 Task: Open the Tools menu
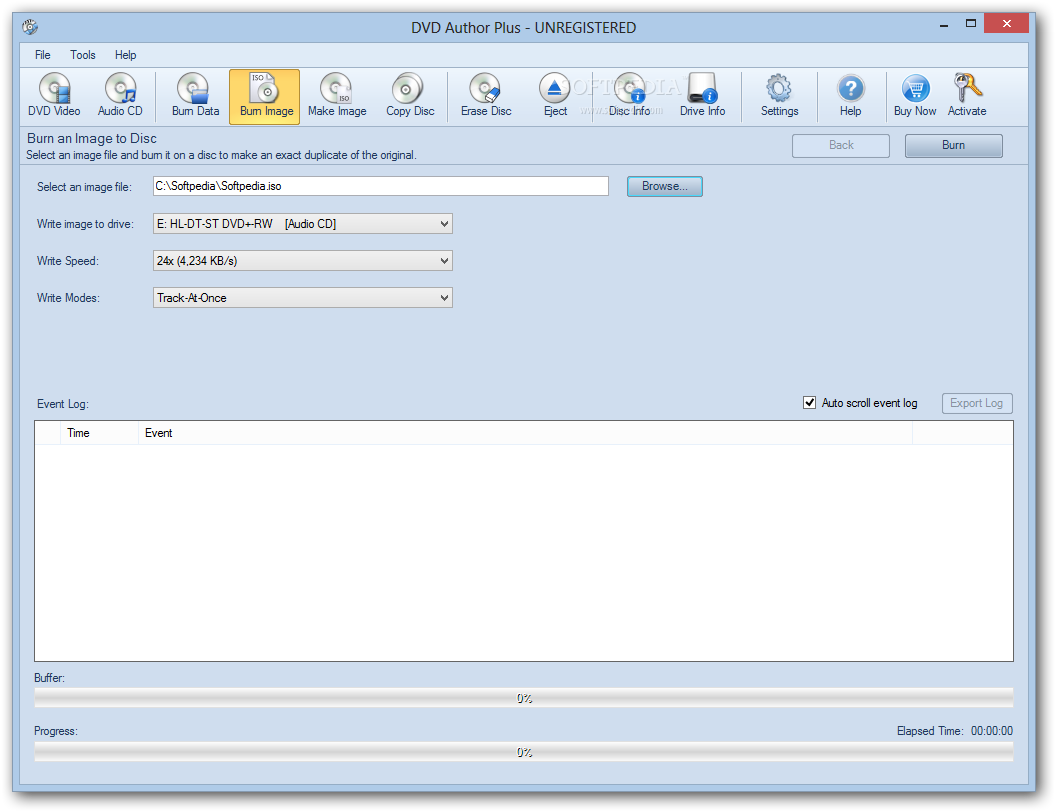point(83,55)
